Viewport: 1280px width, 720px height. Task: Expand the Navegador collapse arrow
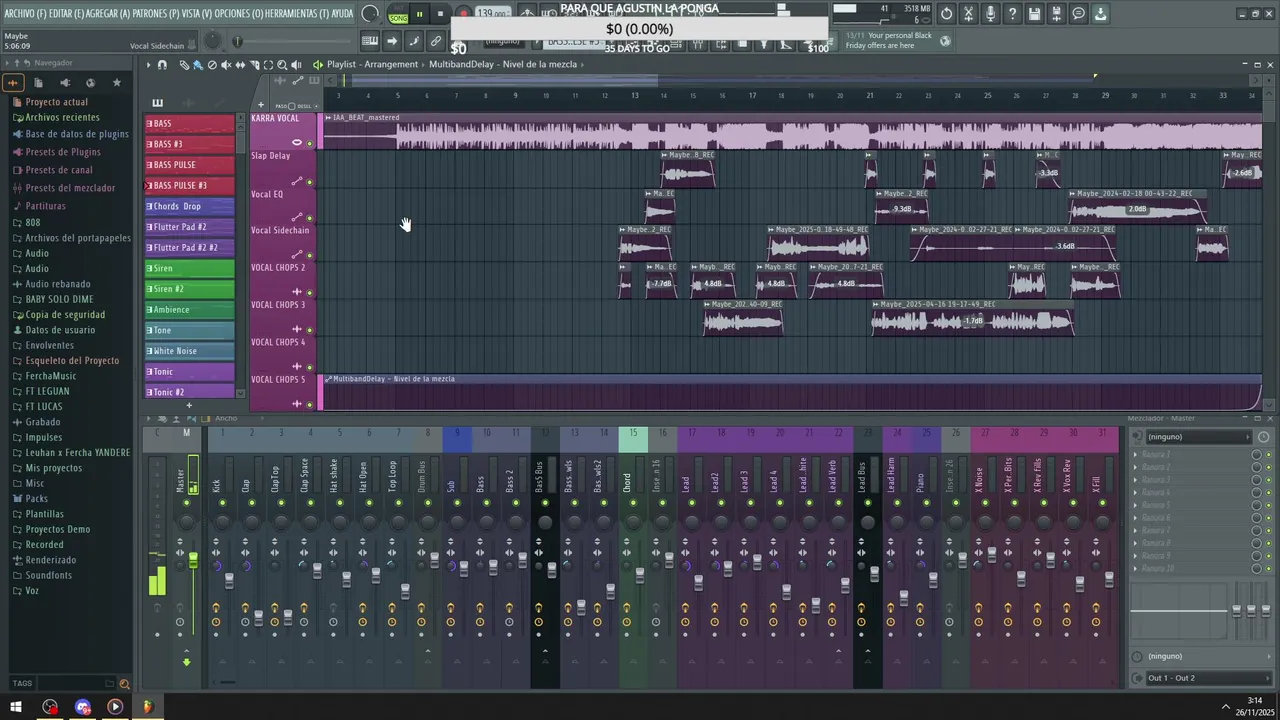coord(7,63)
